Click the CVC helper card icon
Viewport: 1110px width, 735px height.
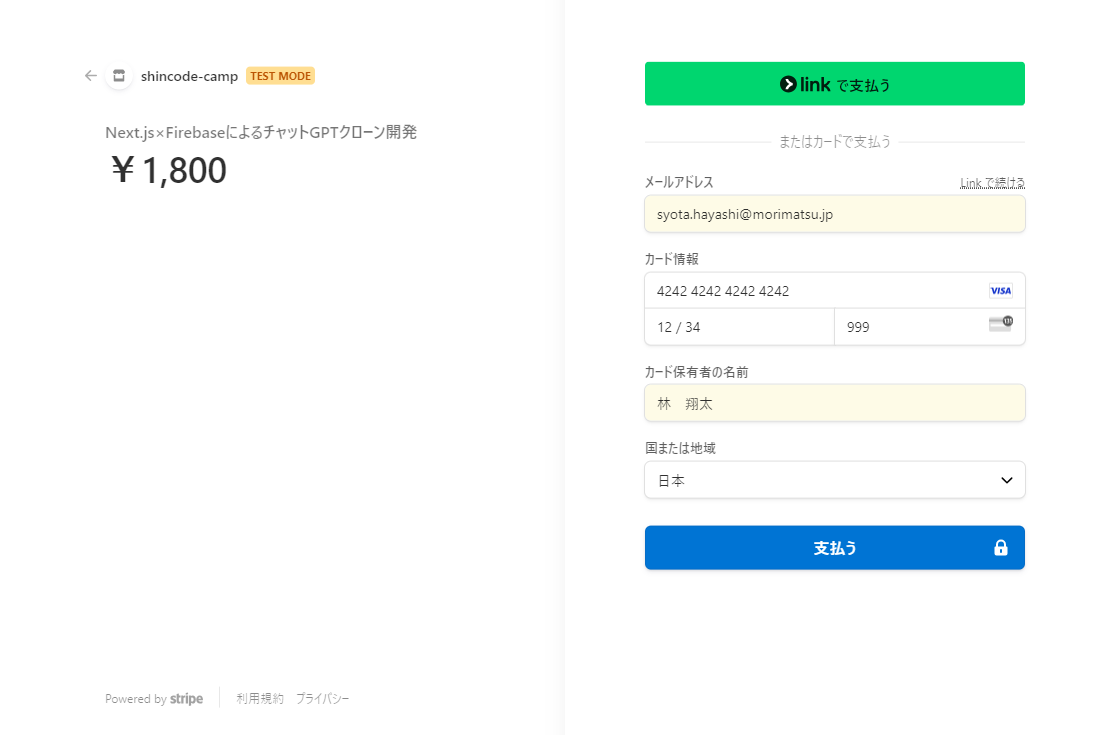1001,323
